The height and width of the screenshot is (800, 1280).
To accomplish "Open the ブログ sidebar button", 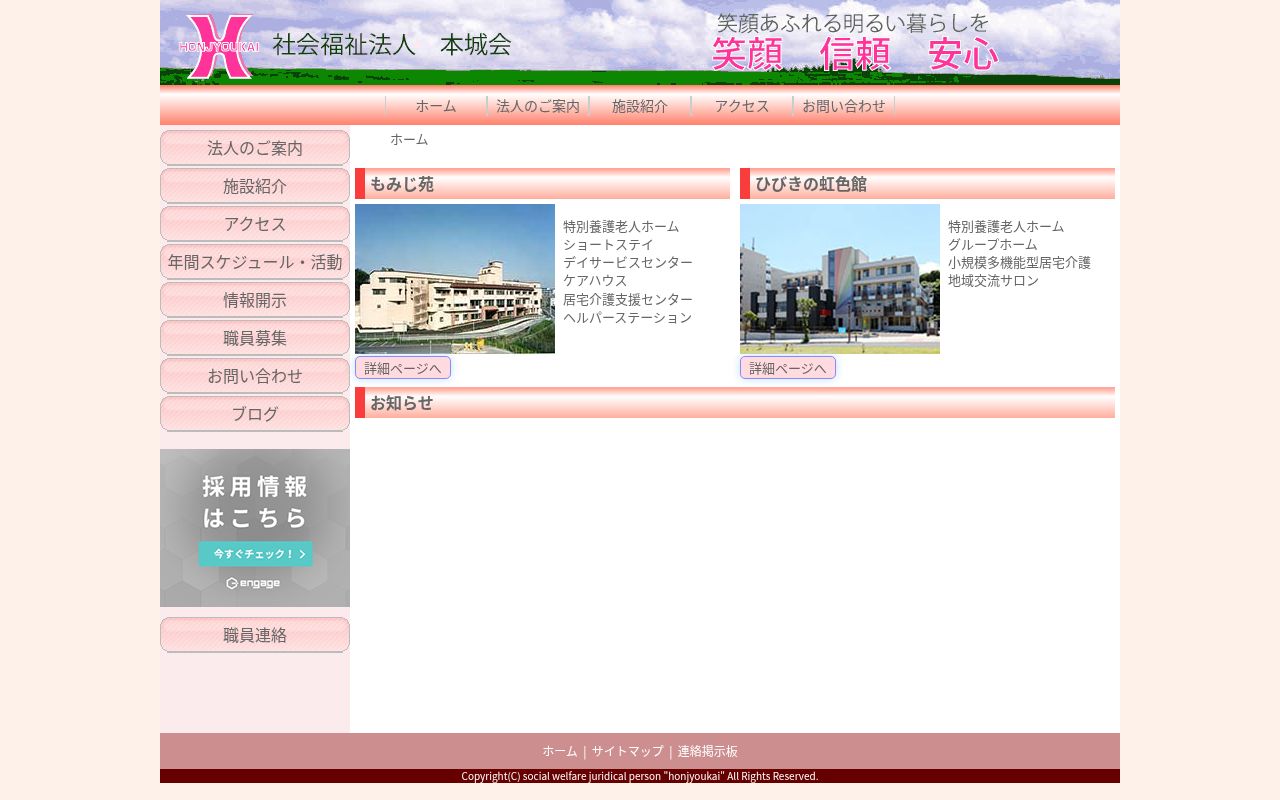I will click(x=255, y=414).
